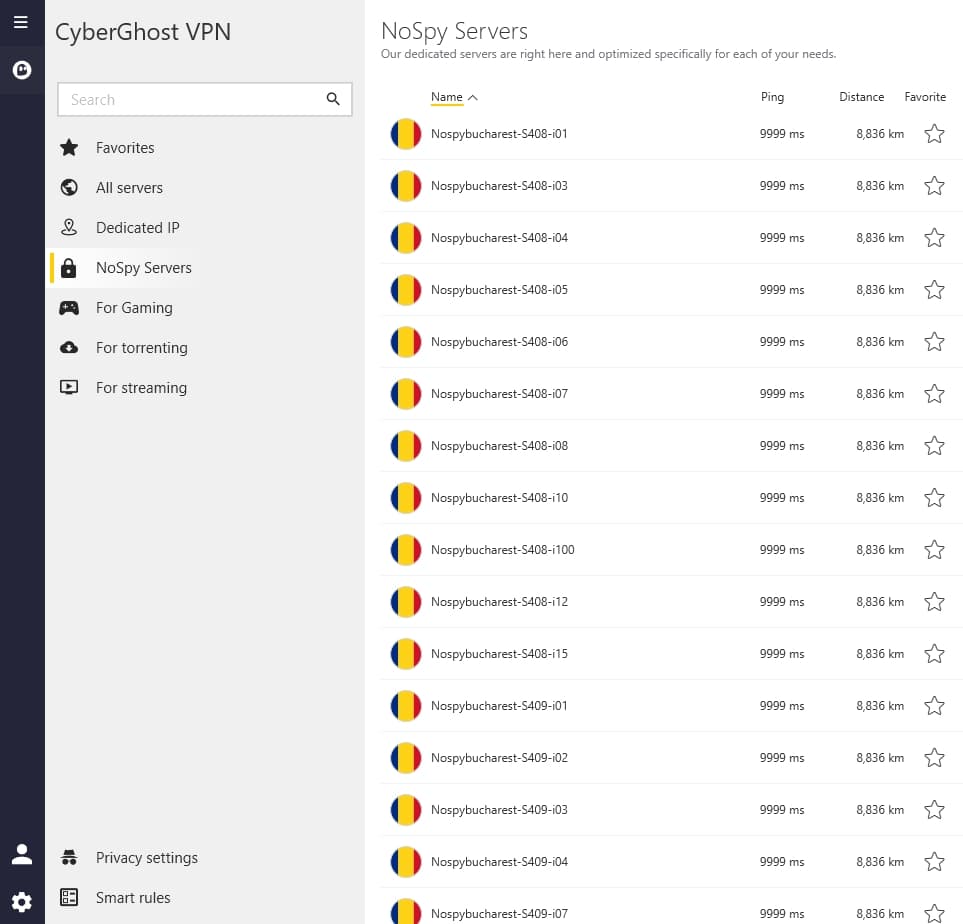Select Dedicated IP menu item
Screen dimensions: 963x924
(x=138, y=228)
